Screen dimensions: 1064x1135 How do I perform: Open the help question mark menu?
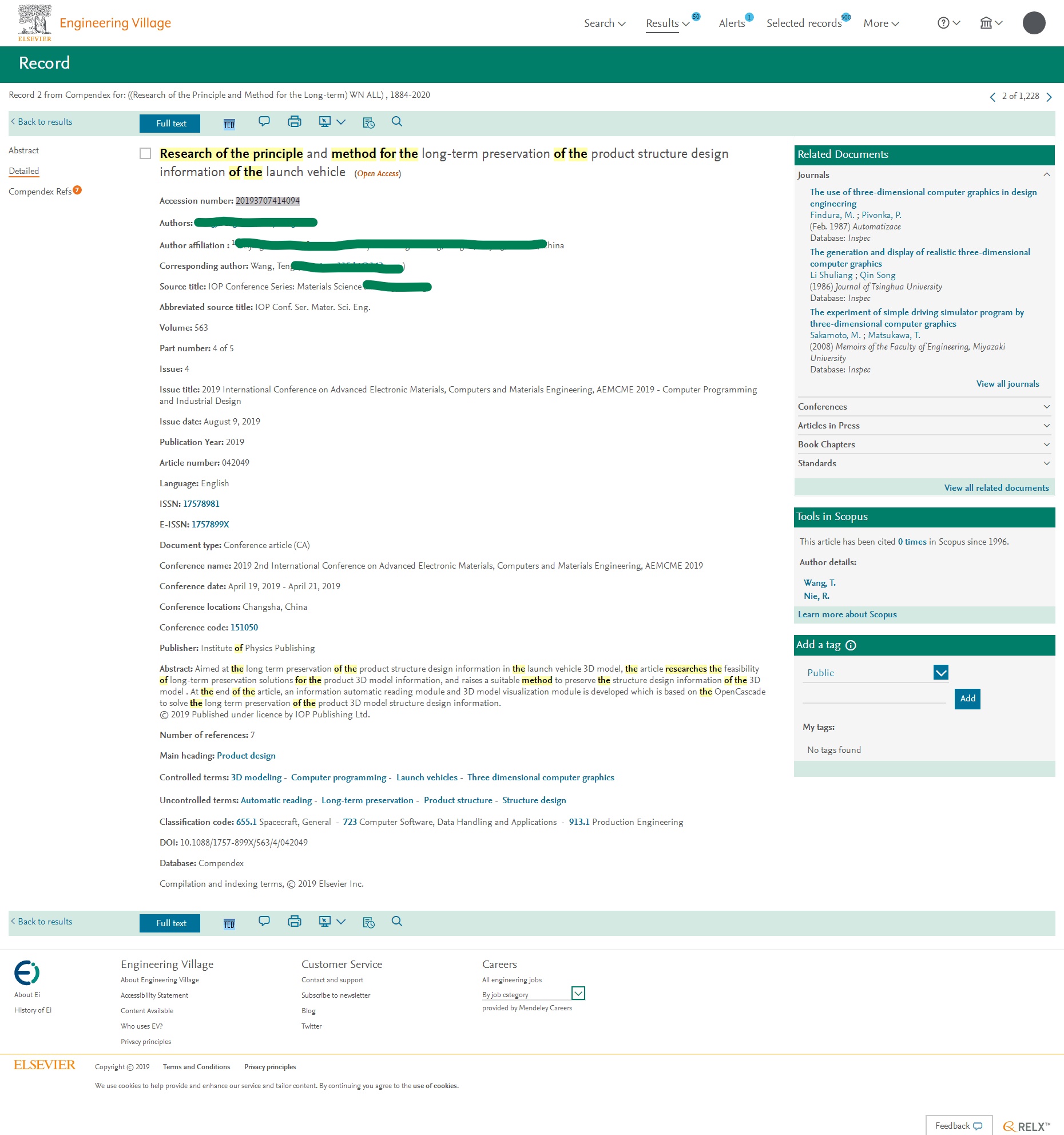tap(948, 23)
